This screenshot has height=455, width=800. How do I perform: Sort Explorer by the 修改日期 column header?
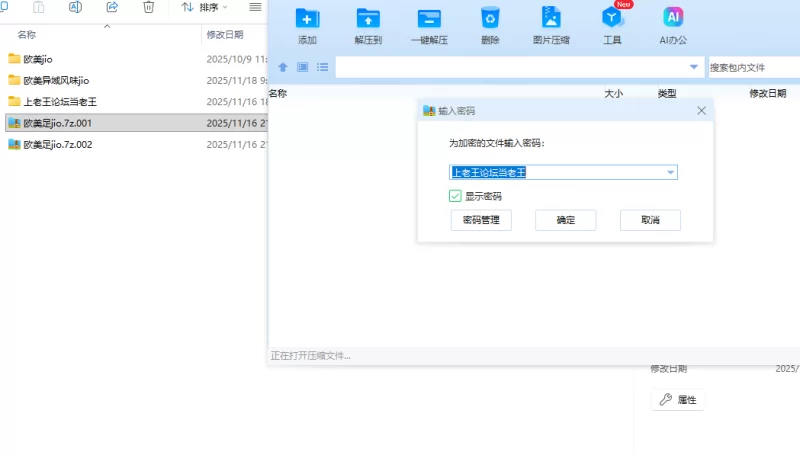(x=225, y=35)
